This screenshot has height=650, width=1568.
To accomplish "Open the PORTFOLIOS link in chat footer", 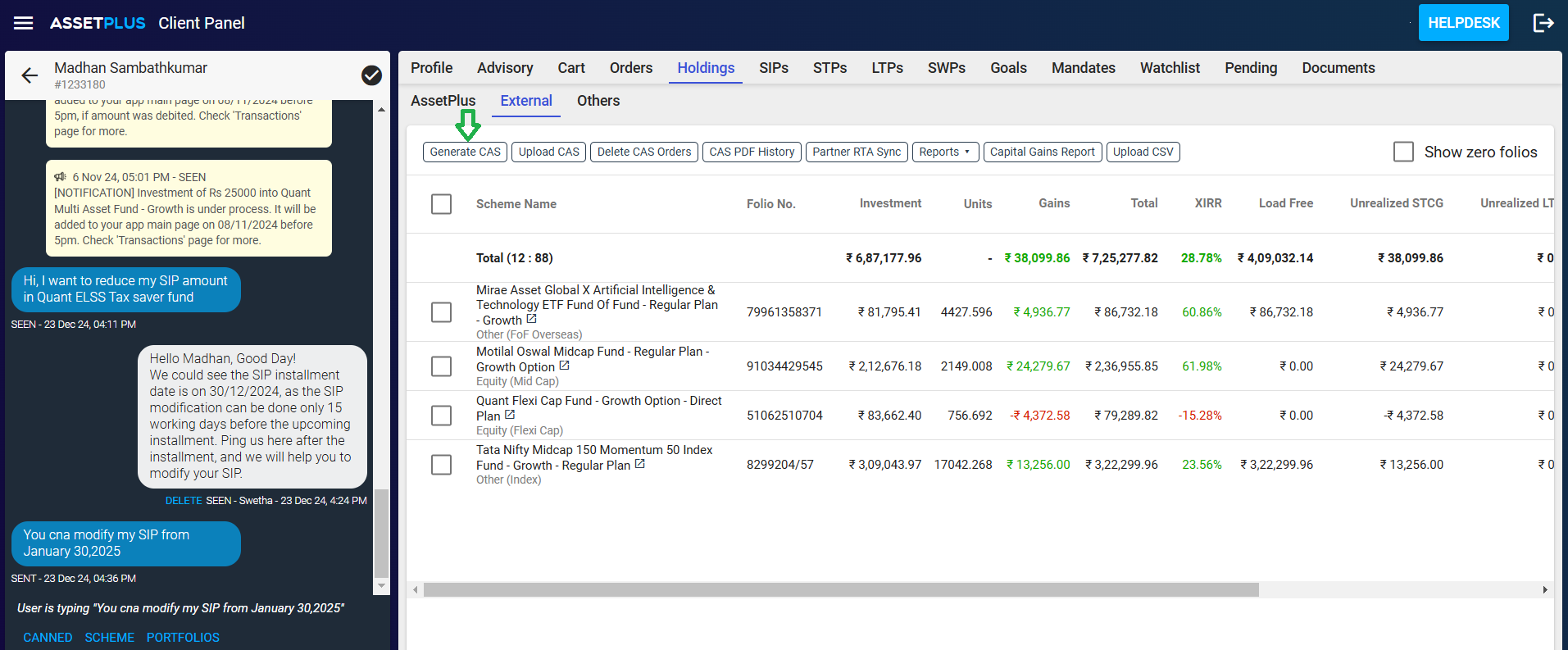I will pyautogui.click(x=183, y=638).
